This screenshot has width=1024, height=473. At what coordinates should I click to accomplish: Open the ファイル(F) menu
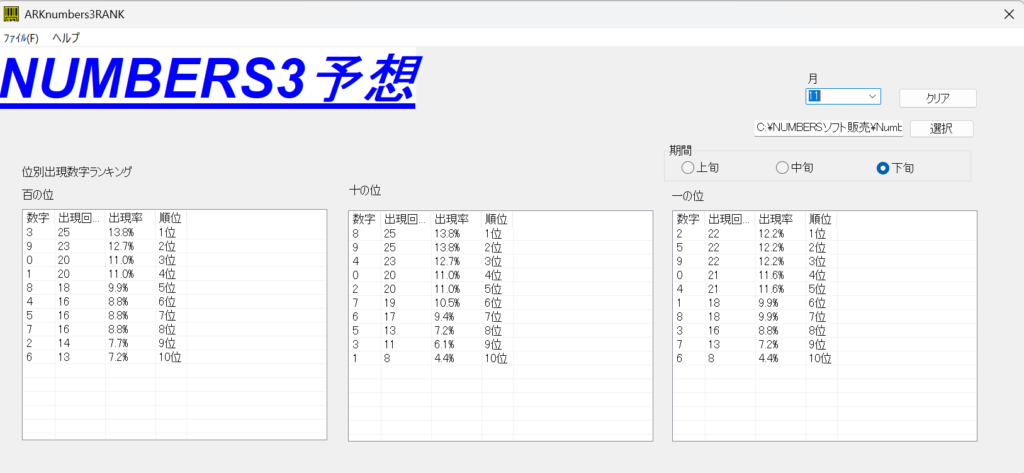click(21, 38)
